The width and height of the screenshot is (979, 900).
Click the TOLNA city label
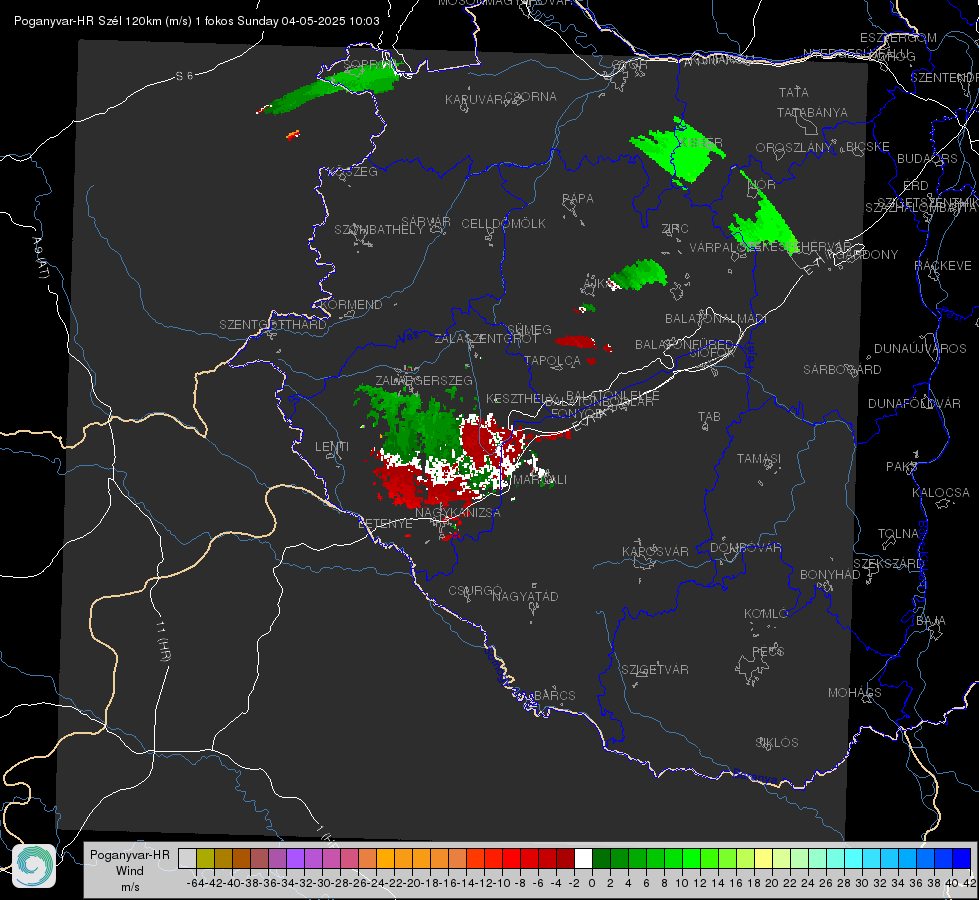pyautogui.click(x=899, y=534)
